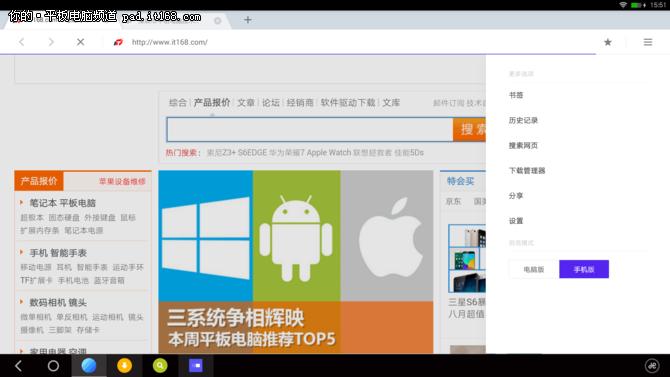The height and width of the screenshot is (377, 670).
Task: Open 笔记本 平板电脑 category
Action: 63,203
